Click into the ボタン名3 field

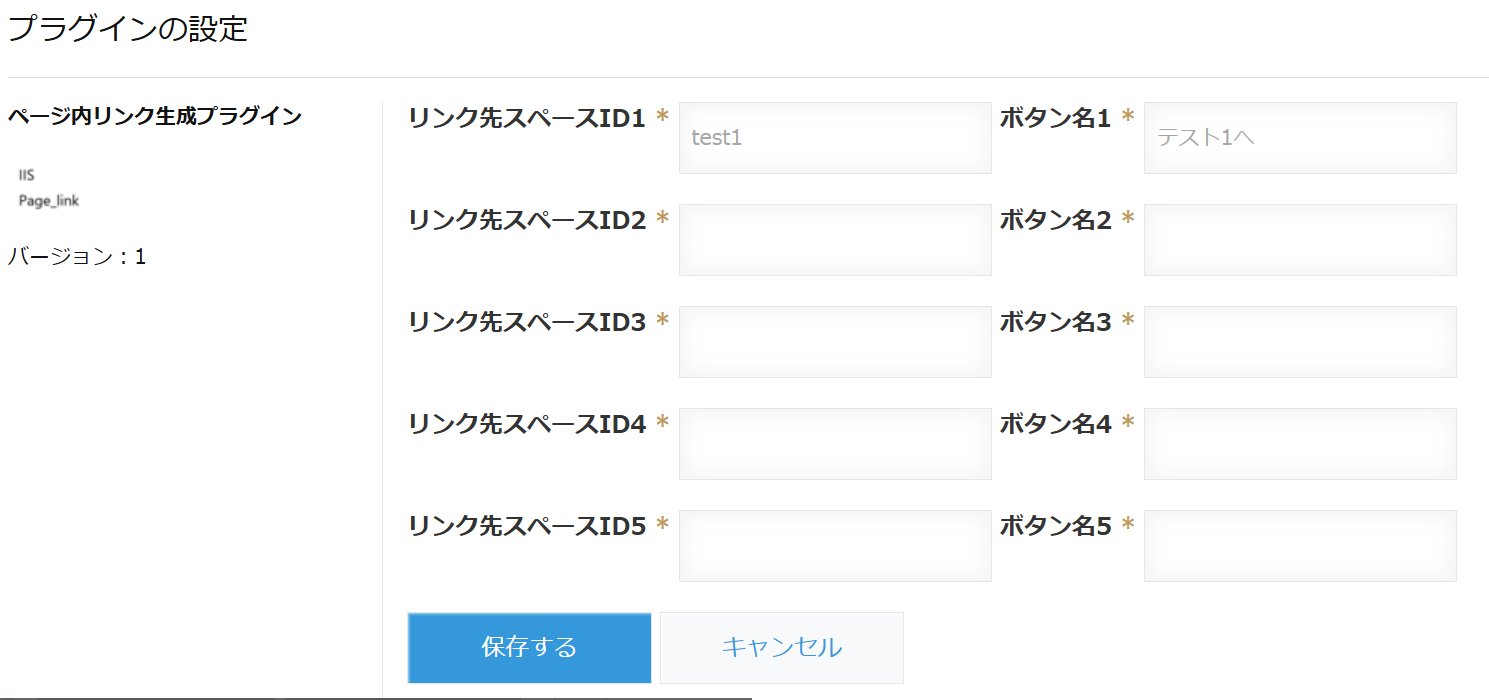click(x=1300, y=342)
